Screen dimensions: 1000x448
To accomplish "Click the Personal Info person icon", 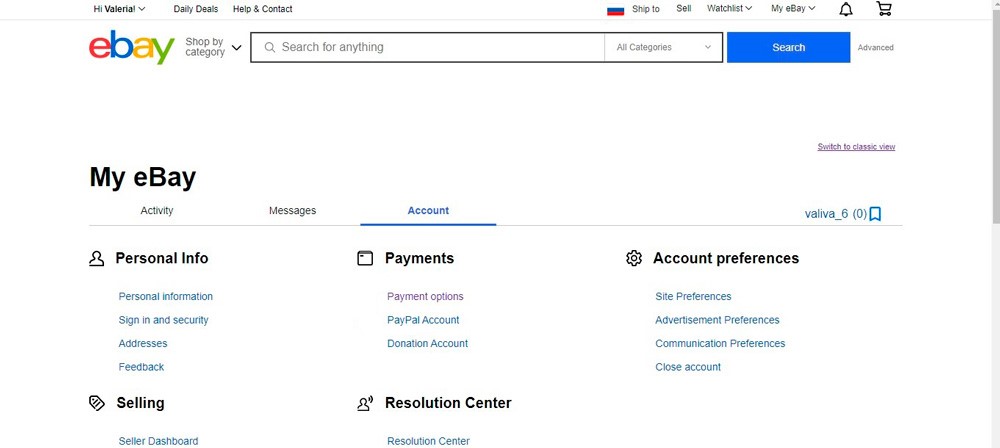I will (x=96, y=258).
